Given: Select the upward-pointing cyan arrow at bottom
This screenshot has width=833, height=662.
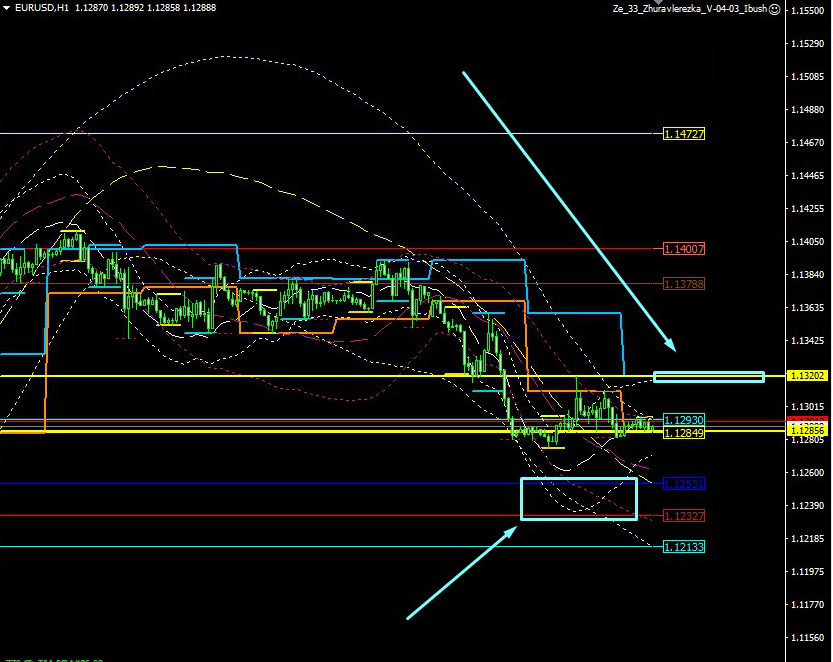Looking at the screenshot, I should (460, 573).
